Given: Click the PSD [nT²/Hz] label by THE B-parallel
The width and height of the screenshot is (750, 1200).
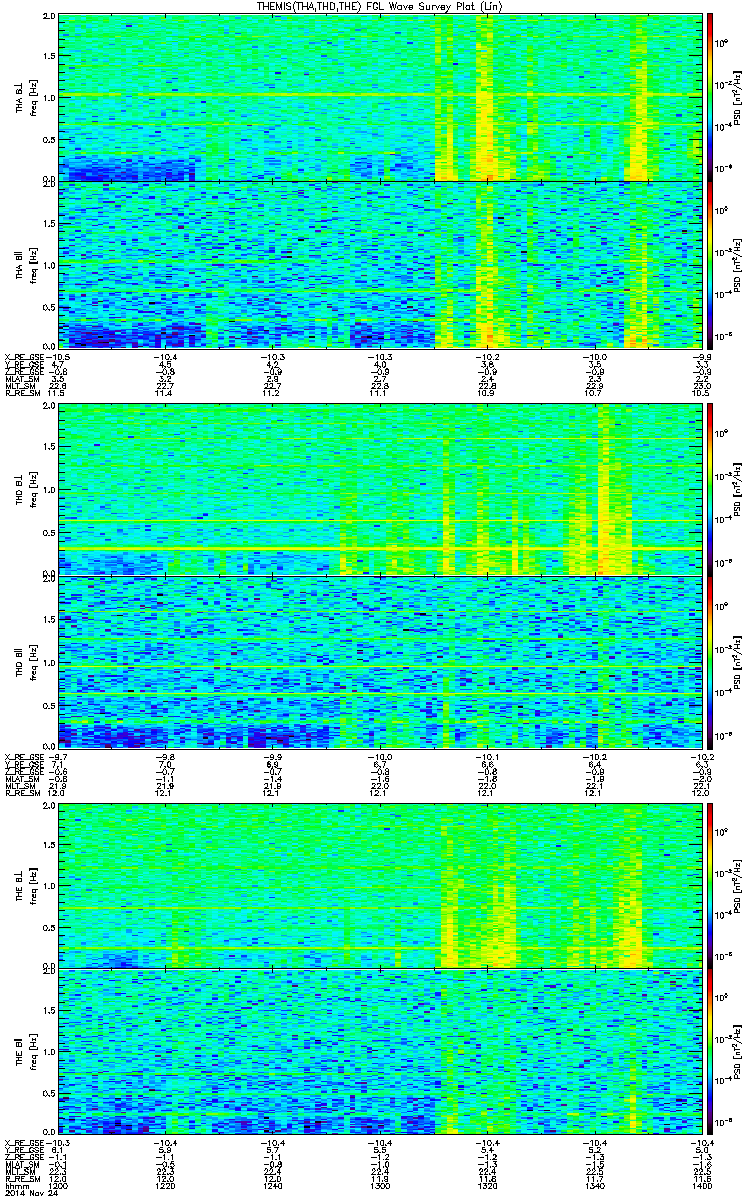Looking at the screenshot, I should 738,1053.
